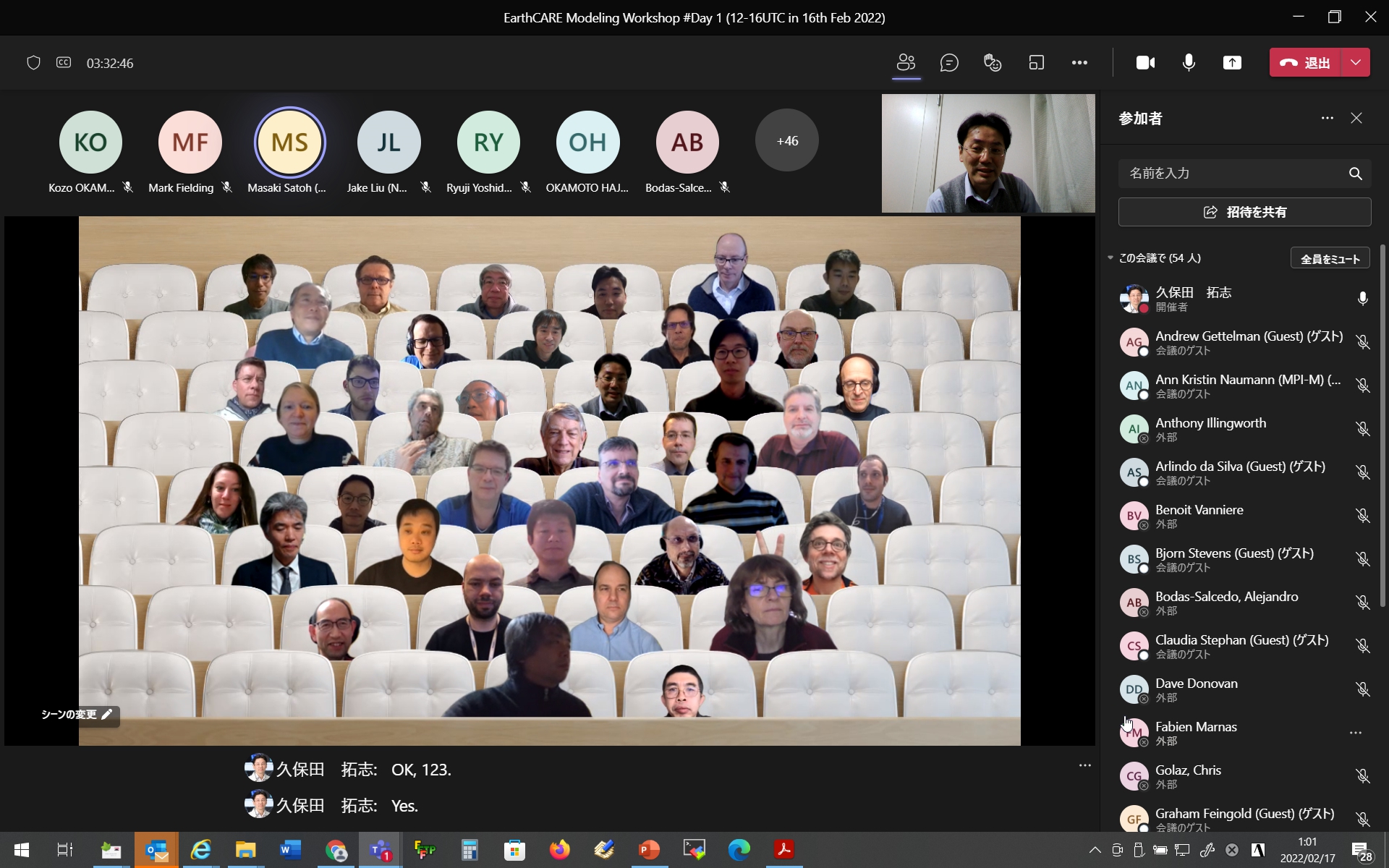This screenshot has height=868, width=1389.
Task: Select Masaki Satoh avatar
Action: [x=289, y=142]
